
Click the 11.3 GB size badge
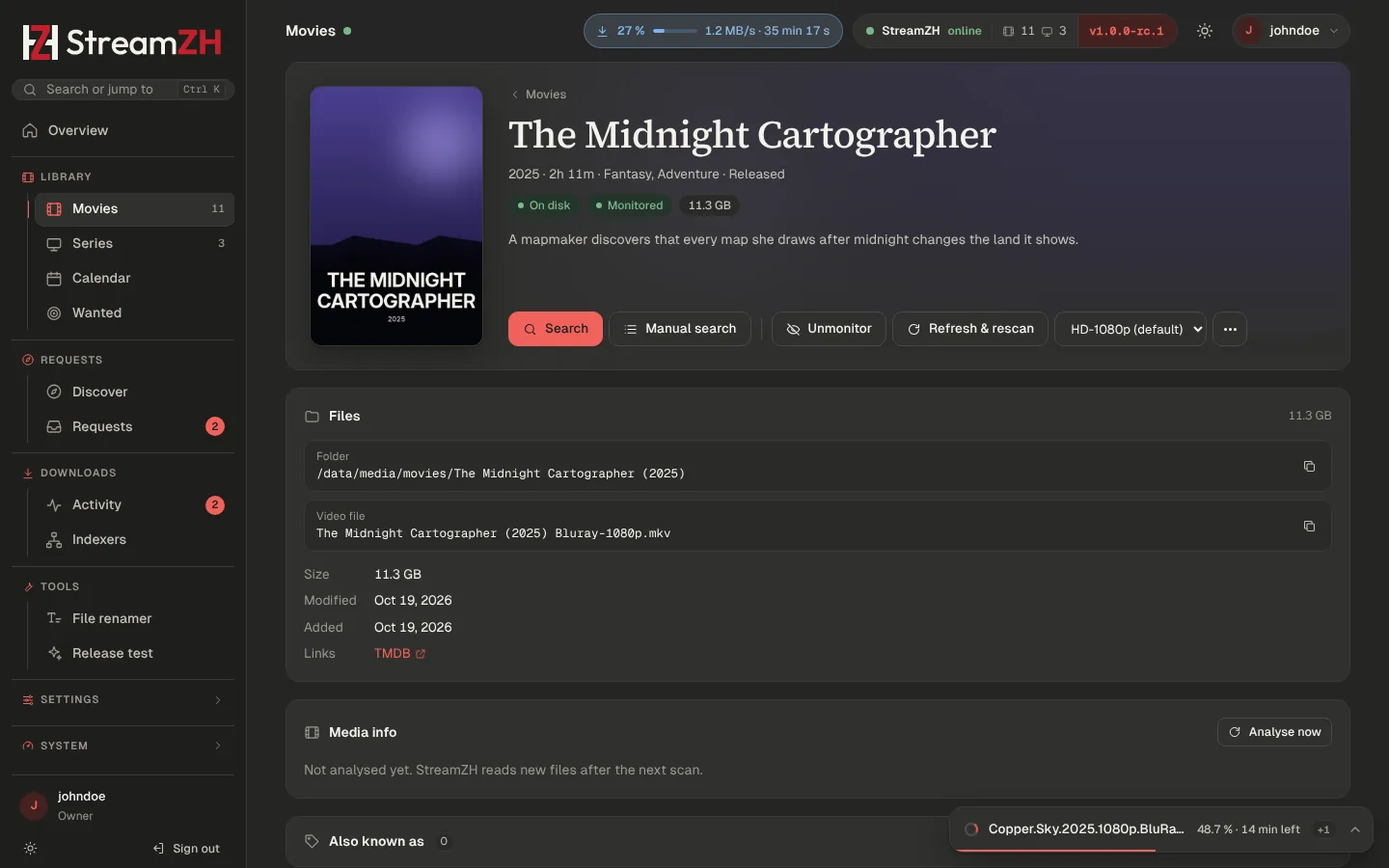click(x=709, y=205)
